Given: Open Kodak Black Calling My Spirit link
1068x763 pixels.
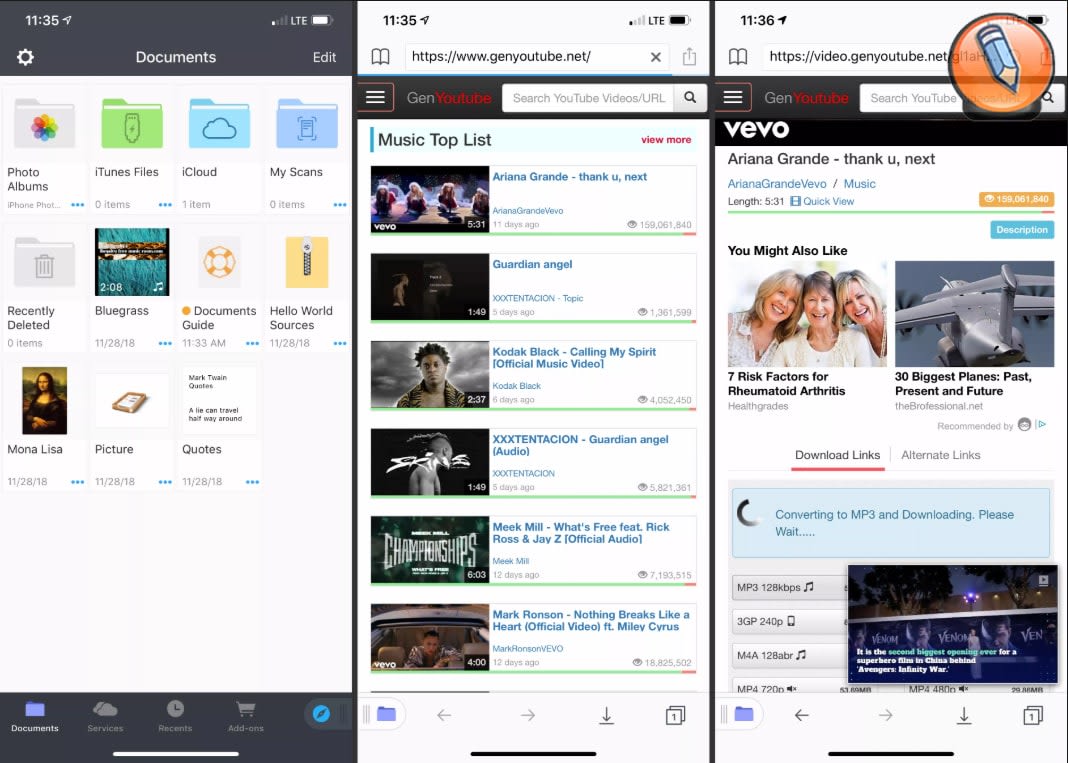Looking at the screenshot, I should [x=574, y=358].
